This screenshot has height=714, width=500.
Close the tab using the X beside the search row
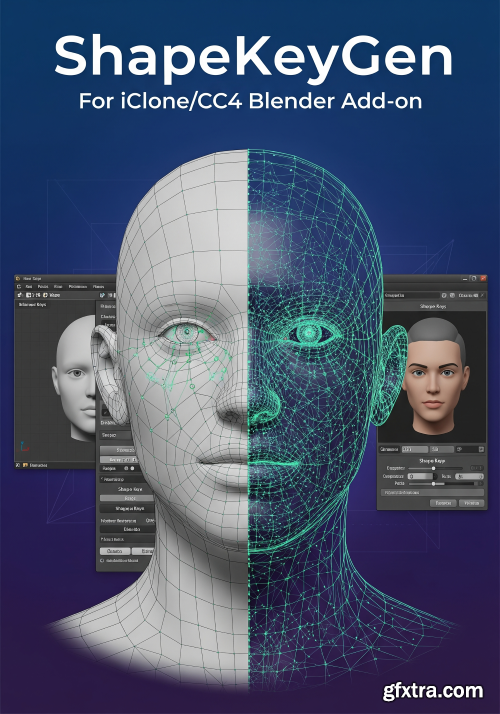pyautogui.click(x=482, y=295)
